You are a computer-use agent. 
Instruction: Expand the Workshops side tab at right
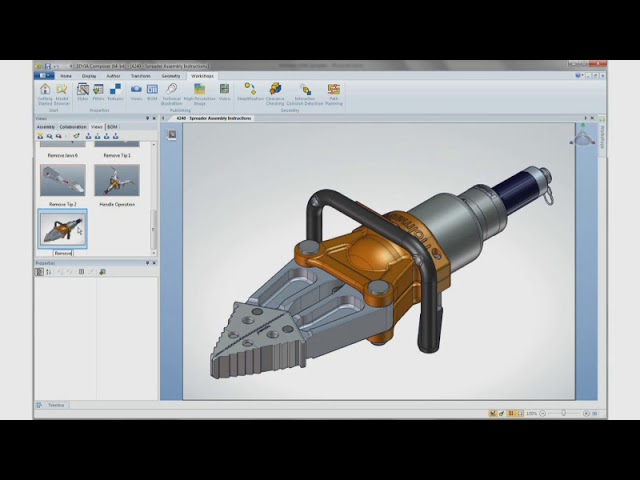tap(602, 136)
